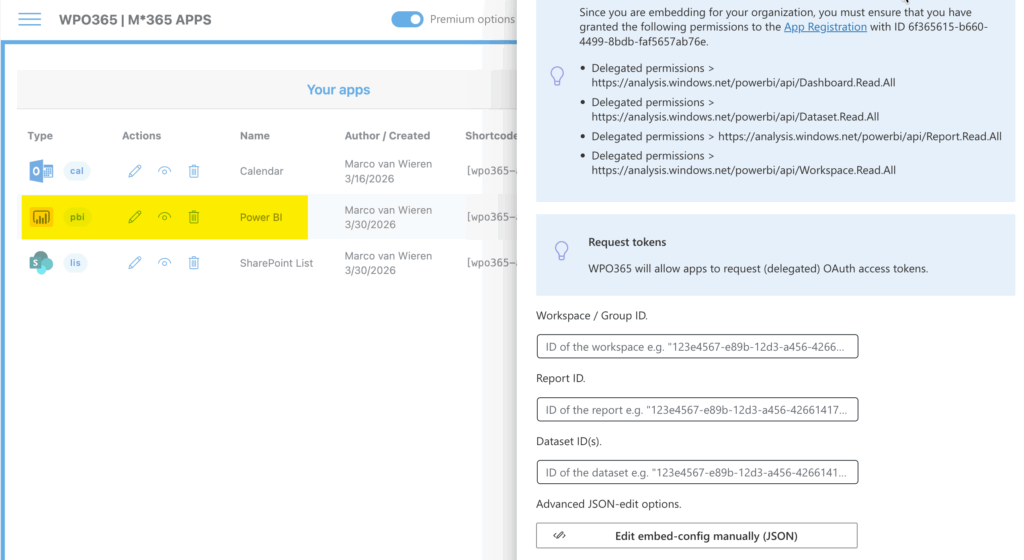Click the Outlook Calendar app type icon

click(41, 171)
